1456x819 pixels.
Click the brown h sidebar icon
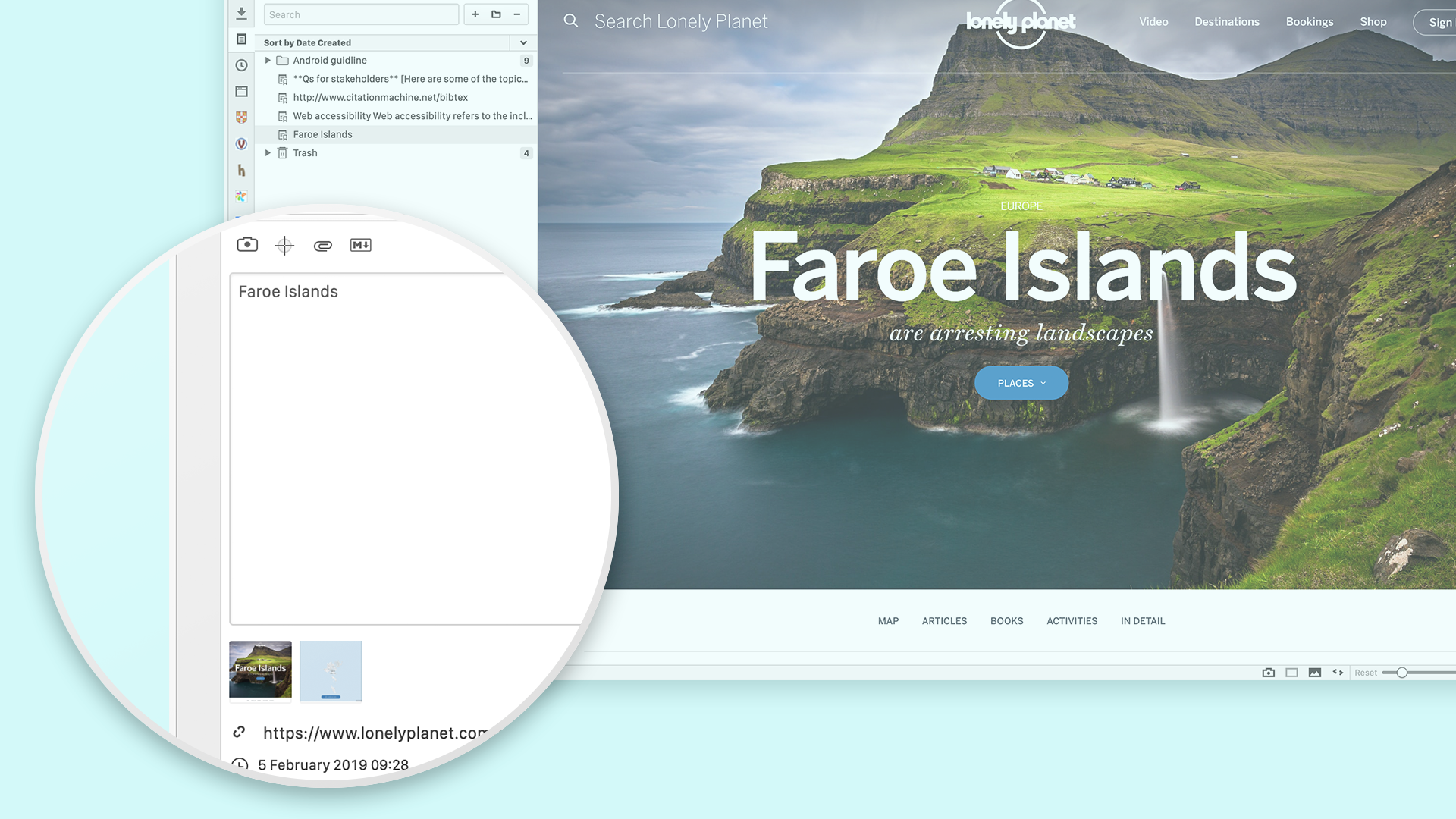(x=241, y=170)
